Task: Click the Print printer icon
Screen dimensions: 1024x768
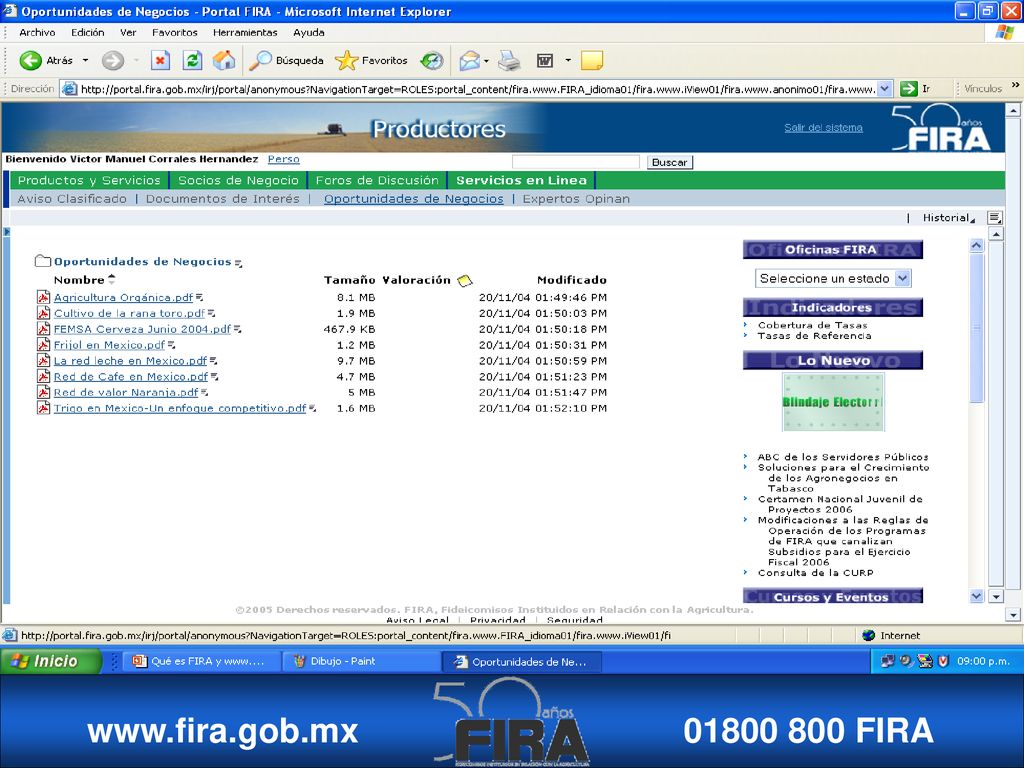Action: (509, 61)
